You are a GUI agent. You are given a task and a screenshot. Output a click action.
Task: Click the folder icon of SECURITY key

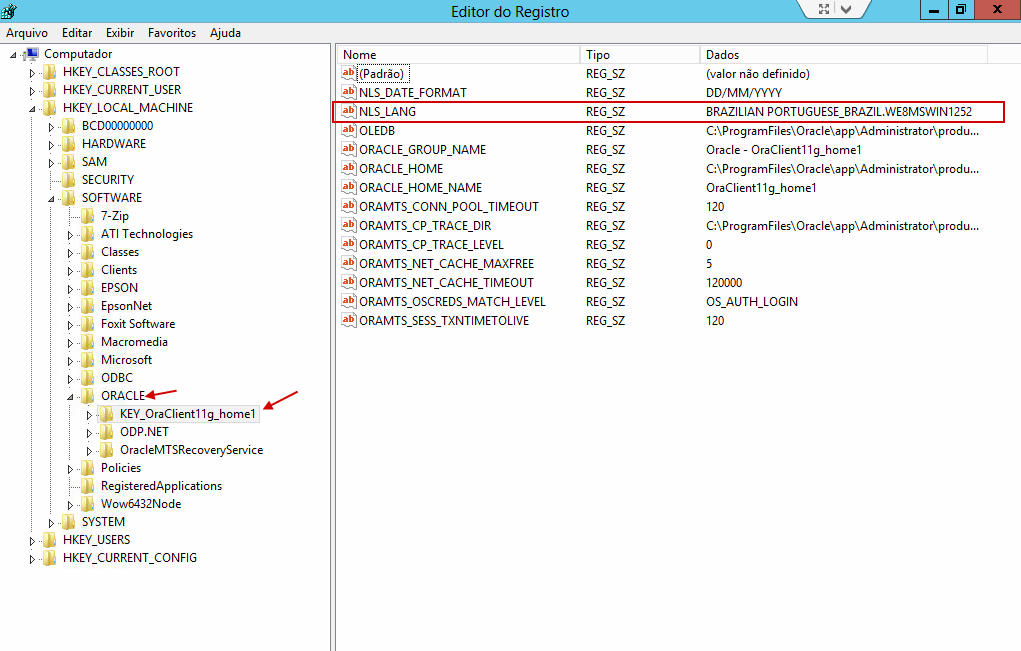[68, 180]
